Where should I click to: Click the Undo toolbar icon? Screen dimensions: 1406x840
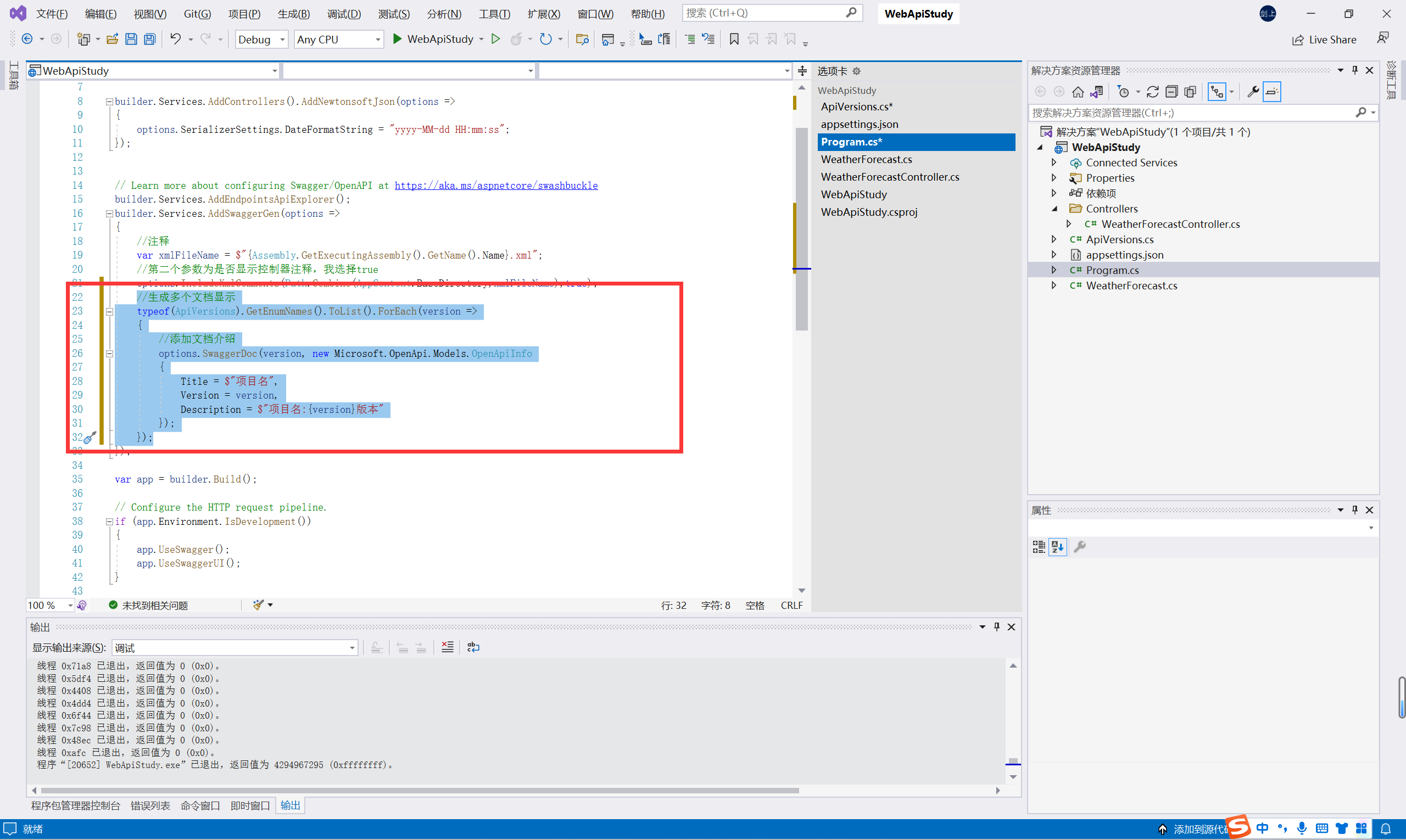pyautogui.click(x=176, y=39)
